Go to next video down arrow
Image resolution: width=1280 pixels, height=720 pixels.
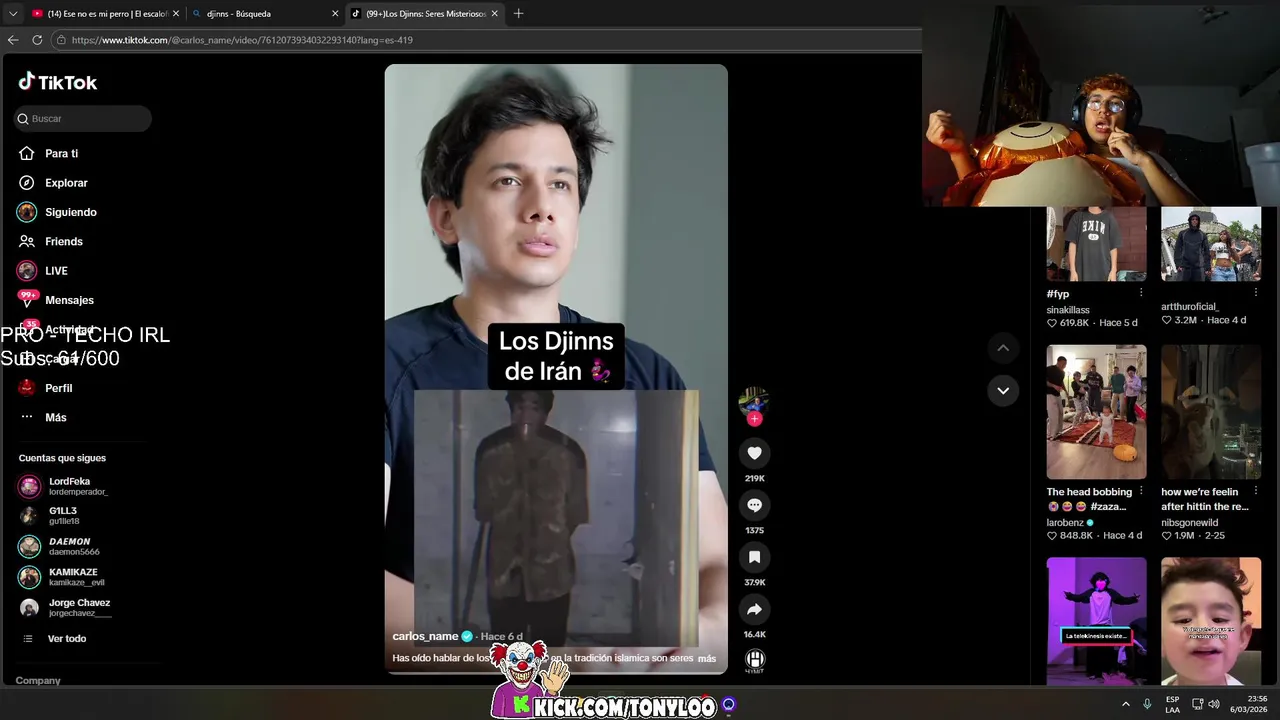[x=1003, y=390]
